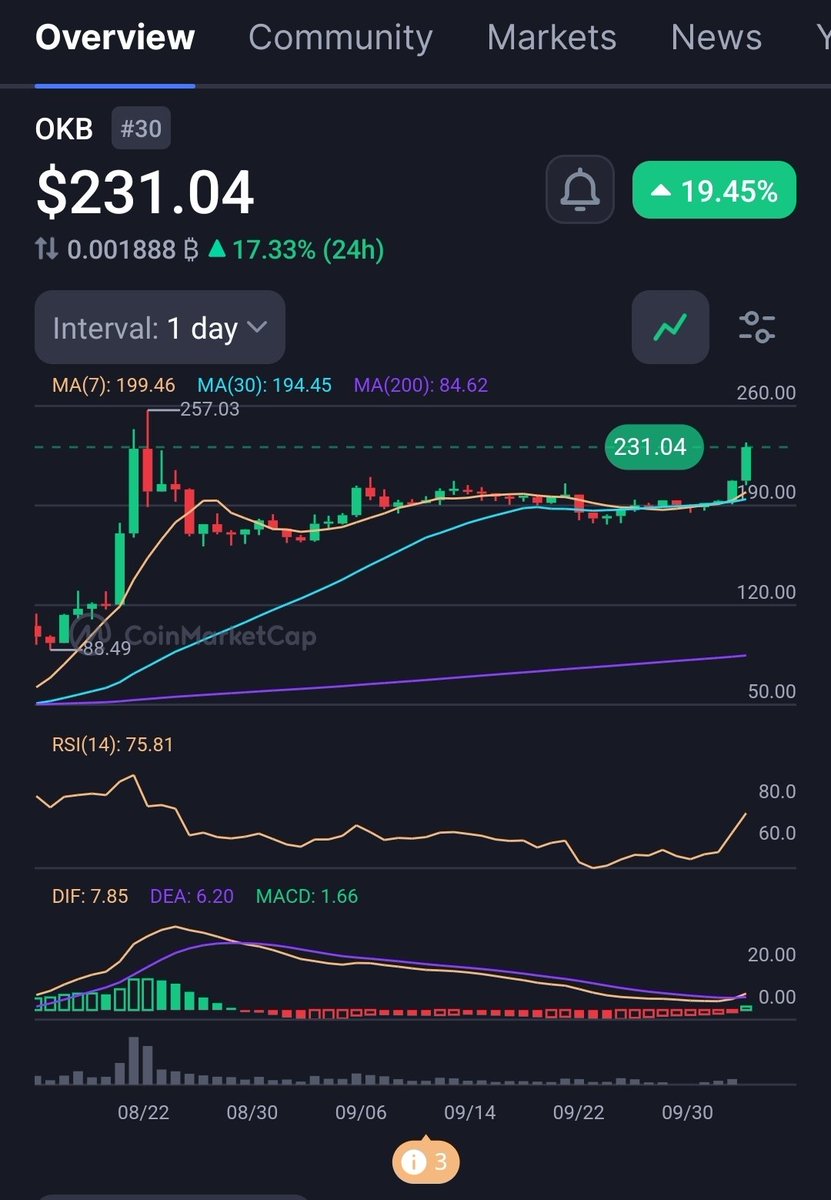Screen dimensions: 831x1200
Task: Tap the 20.00 MACD axis label
Action: (x=771, y=955)
